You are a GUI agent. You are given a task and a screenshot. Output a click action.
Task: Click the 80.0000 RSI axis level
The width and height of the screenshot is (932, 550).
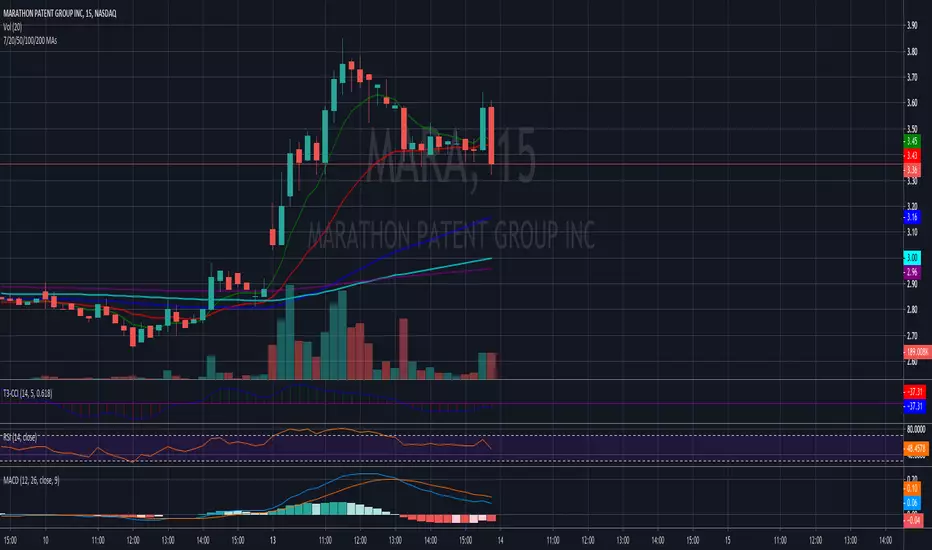pyautogui.click(x=915, y=429)
